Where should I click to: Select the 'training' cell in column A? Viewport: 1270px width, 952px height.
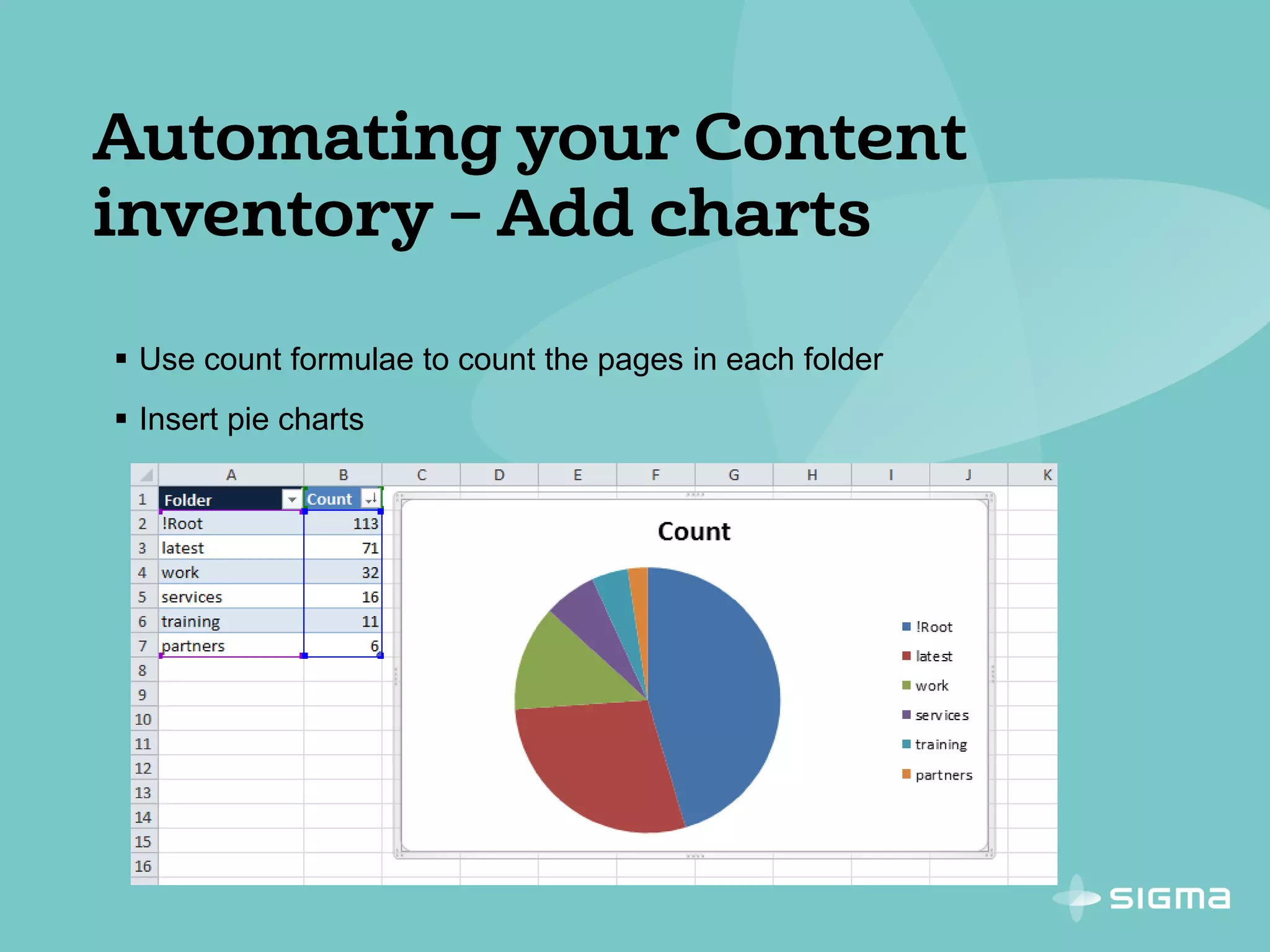click(x=231, y=621)
